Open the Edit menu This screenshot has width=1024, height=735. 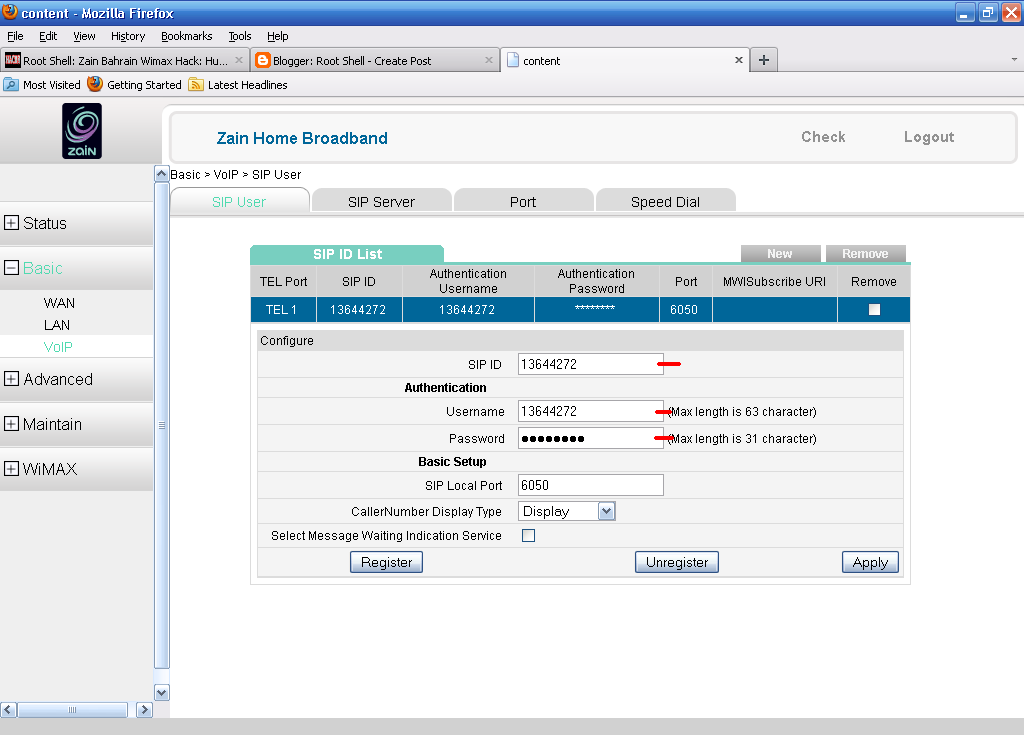coord(48,36)
